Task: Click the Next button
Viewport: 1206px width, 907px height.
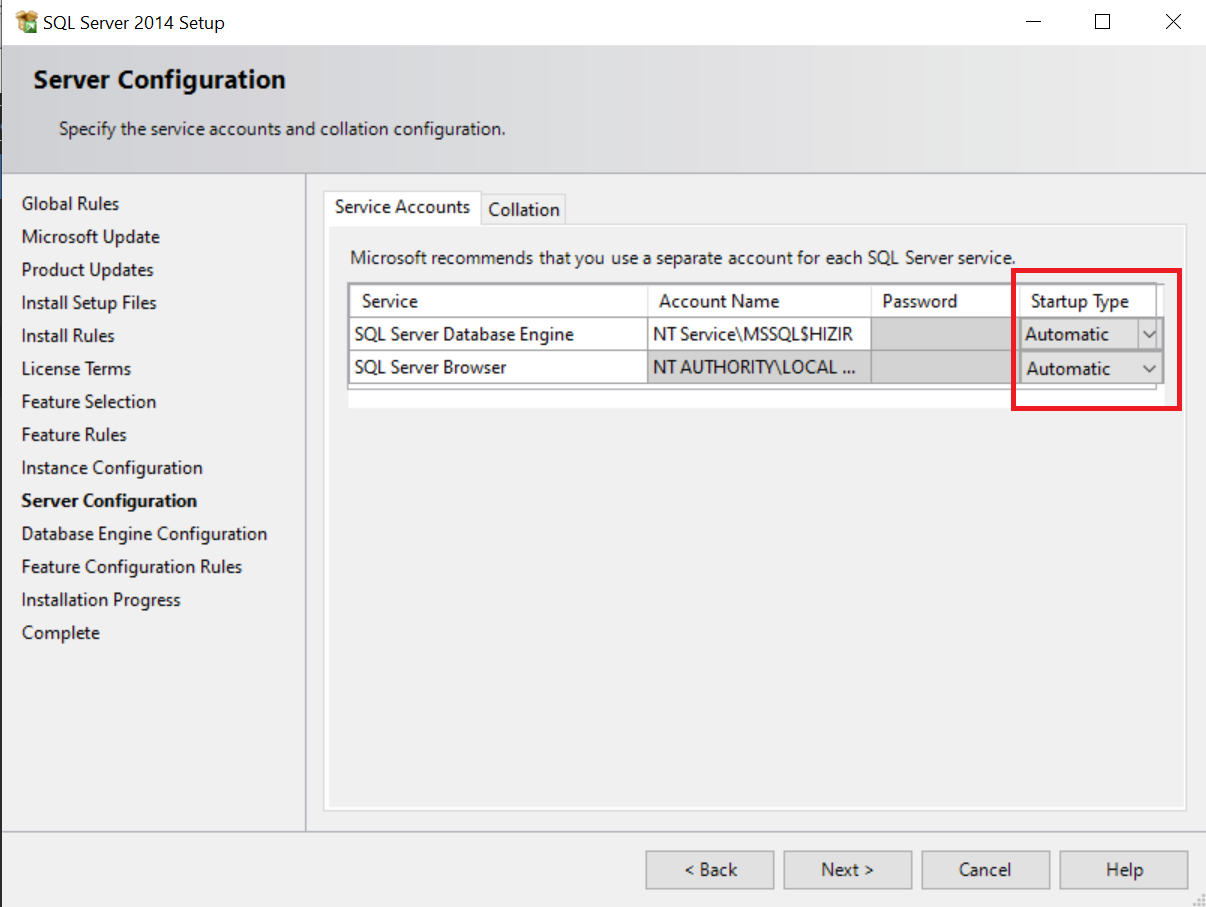Action: [847, 870]
